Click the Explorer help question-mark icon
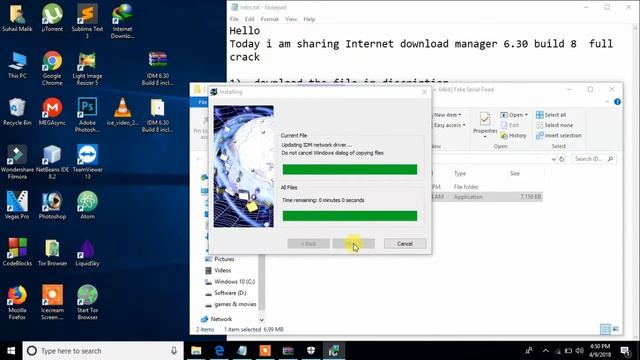The height and width of the screenshot is (360, 640). [617, 102]
